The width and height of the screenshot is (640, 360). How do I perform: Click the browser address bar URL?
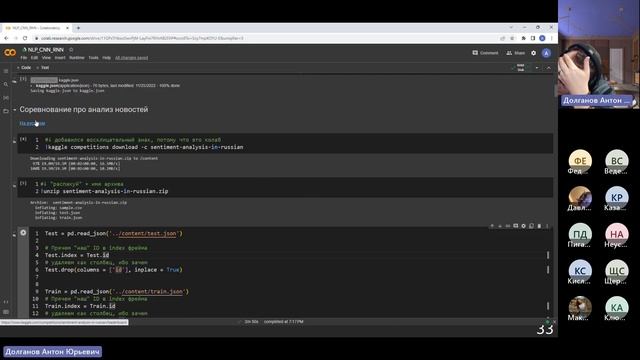[142, 38]
